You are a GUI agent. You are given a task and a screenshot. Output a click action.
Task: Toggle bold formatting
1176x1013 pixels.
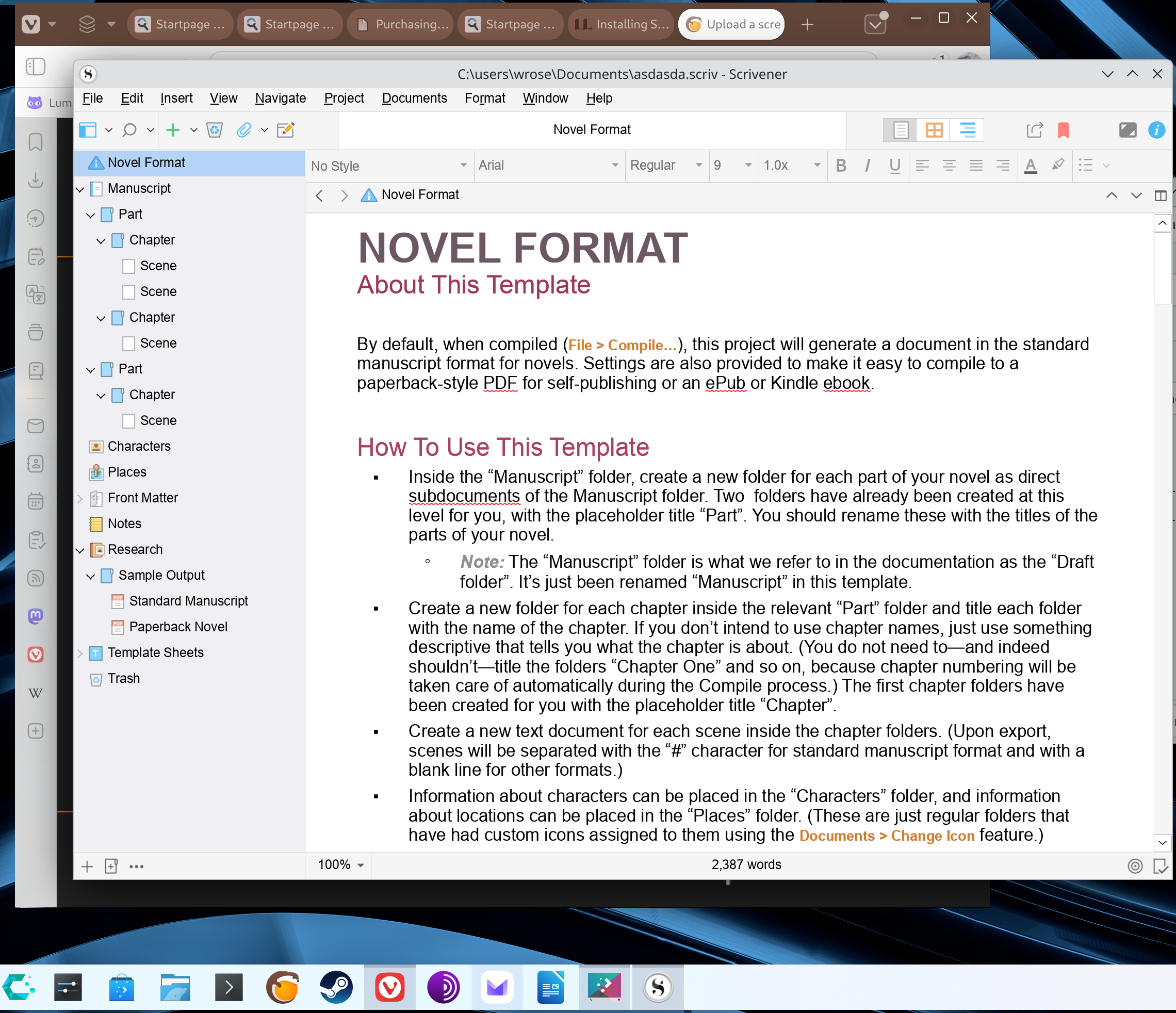(841, 166)
